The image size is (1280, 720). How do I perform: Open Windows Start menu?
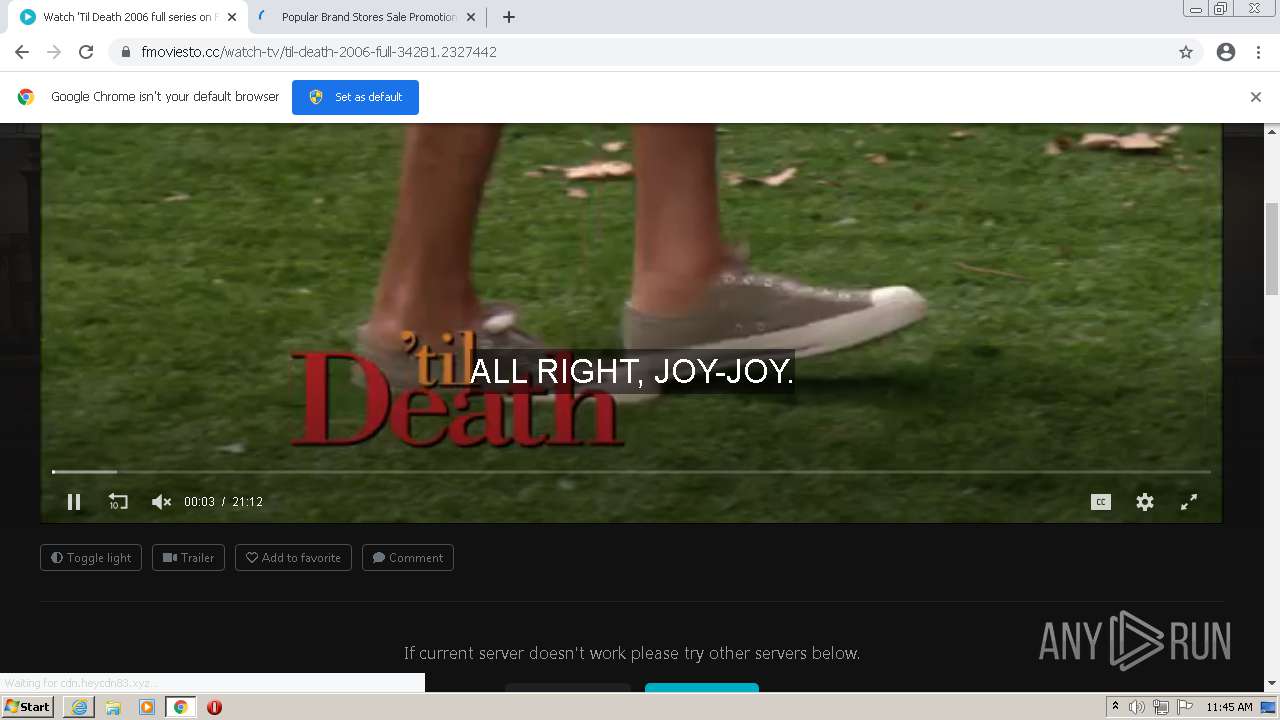27,707
